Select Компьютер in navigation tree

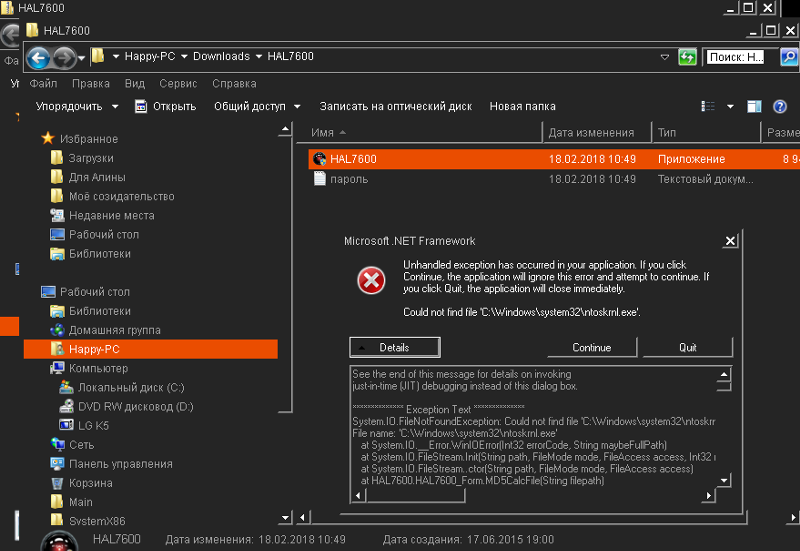[x=89, y=368]
